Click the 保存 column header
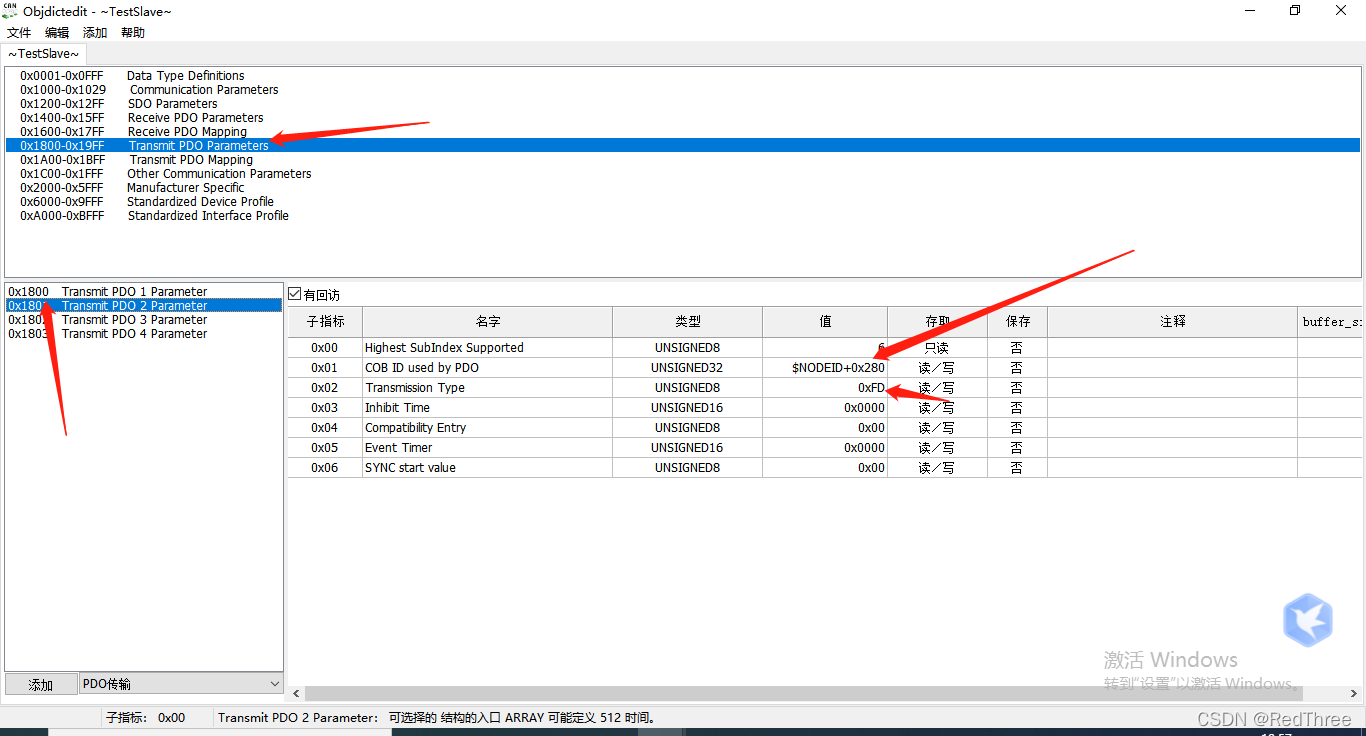Image resolution: width=1366 pixels, height=736 pixels. 1017,322
